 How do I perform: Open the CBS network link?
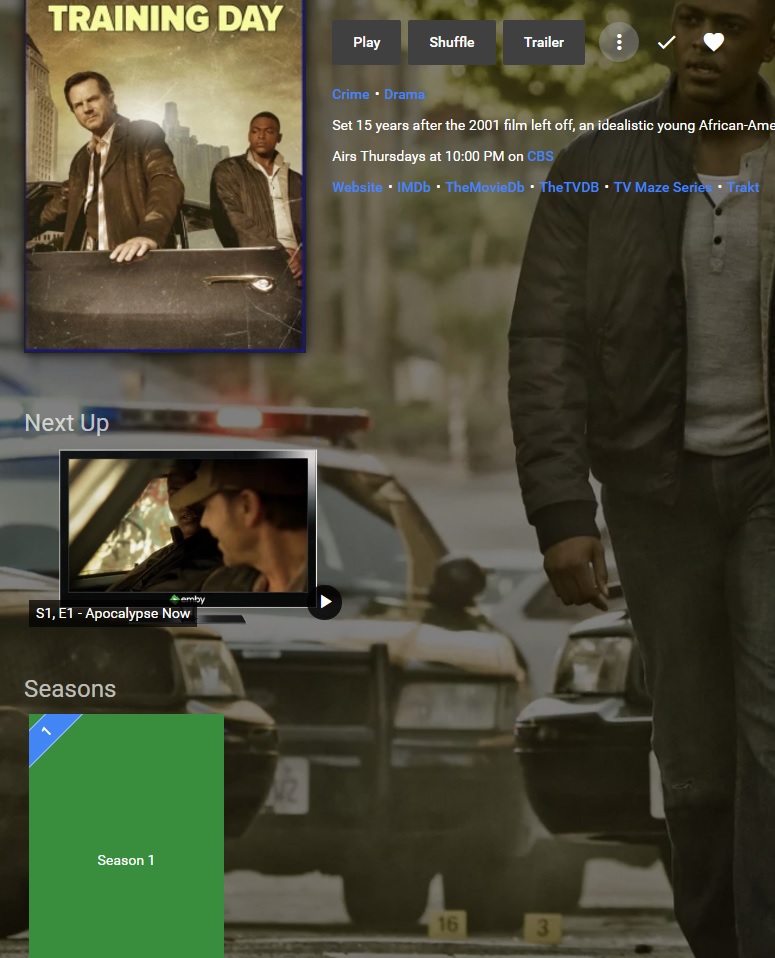point(540,156)
